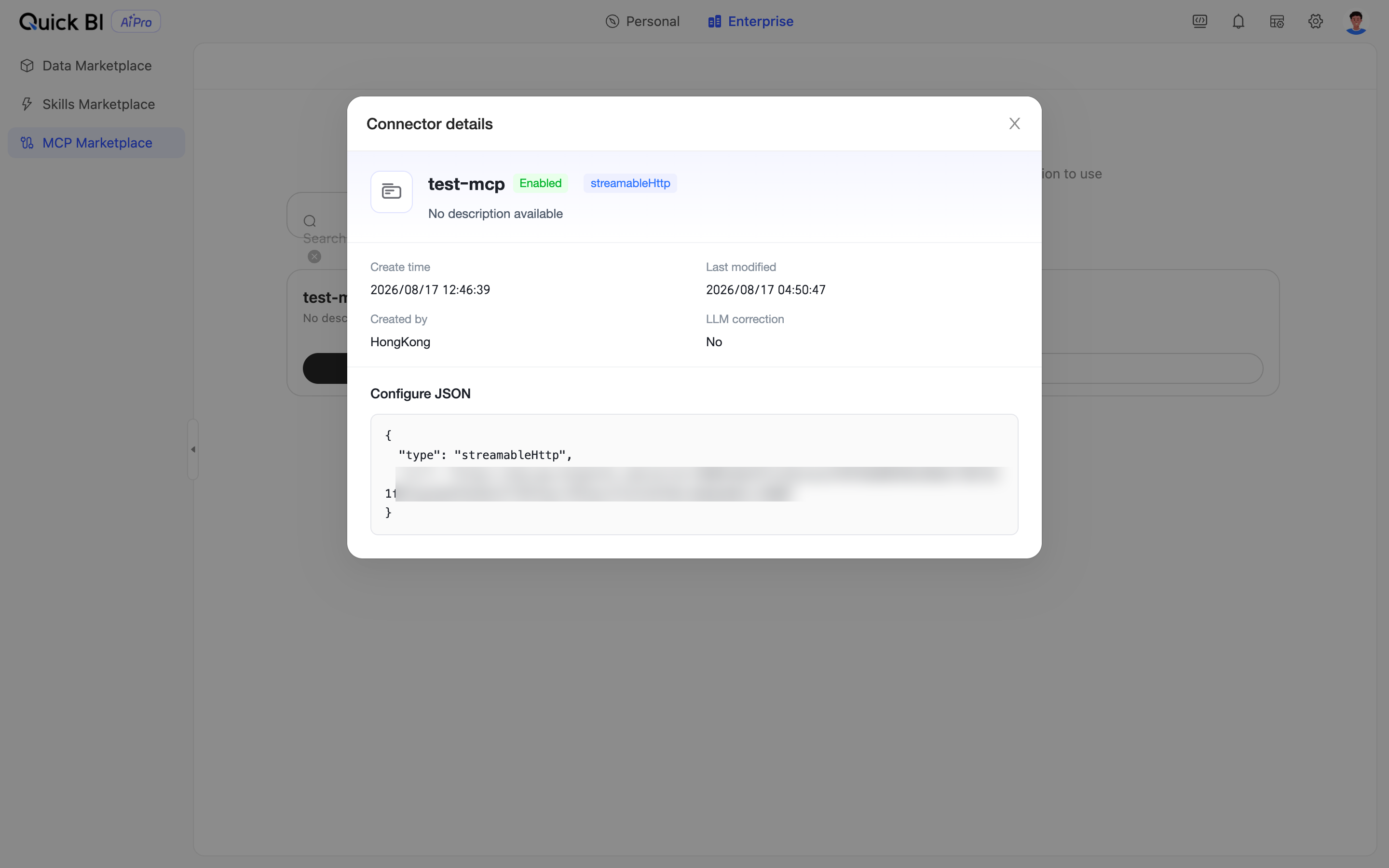The height and width of the screenshot is (868, 1389).
Task: Collapse the sidebar with the arrow handle
Action: pyautogui.click(x=193, y=449)
